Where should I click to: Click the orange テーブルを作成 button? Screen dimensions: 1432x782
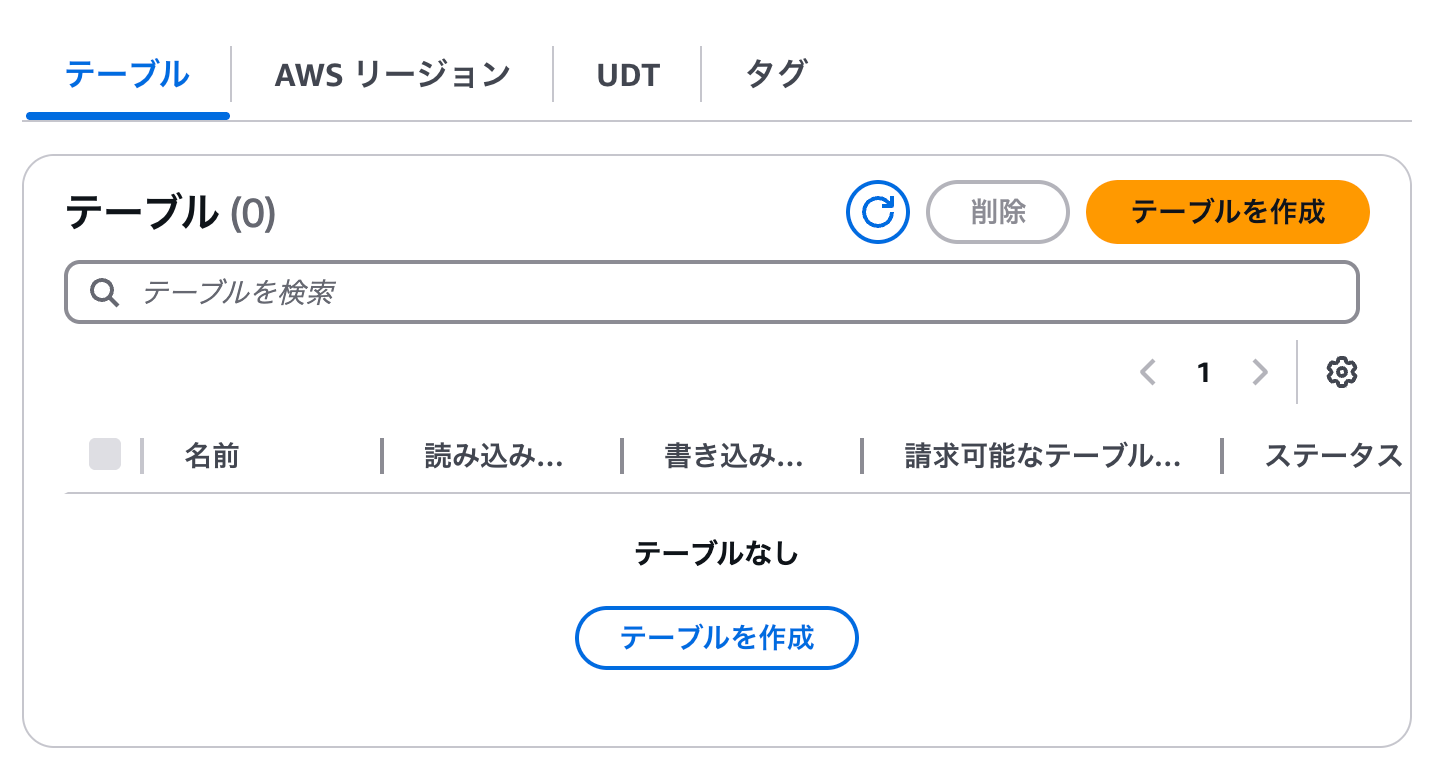(x=1227, y=212)
